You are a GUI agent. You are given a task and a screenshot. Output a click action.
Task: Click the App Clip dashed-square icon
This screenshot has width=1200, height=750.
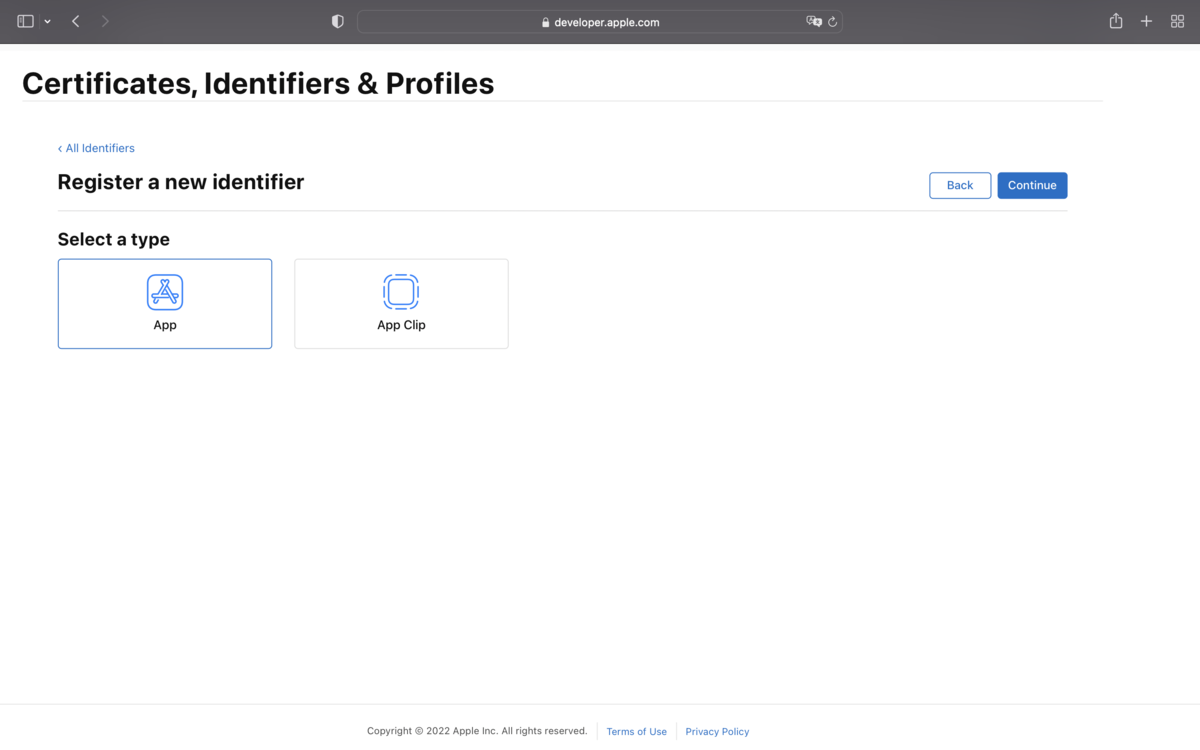(401, 292)
